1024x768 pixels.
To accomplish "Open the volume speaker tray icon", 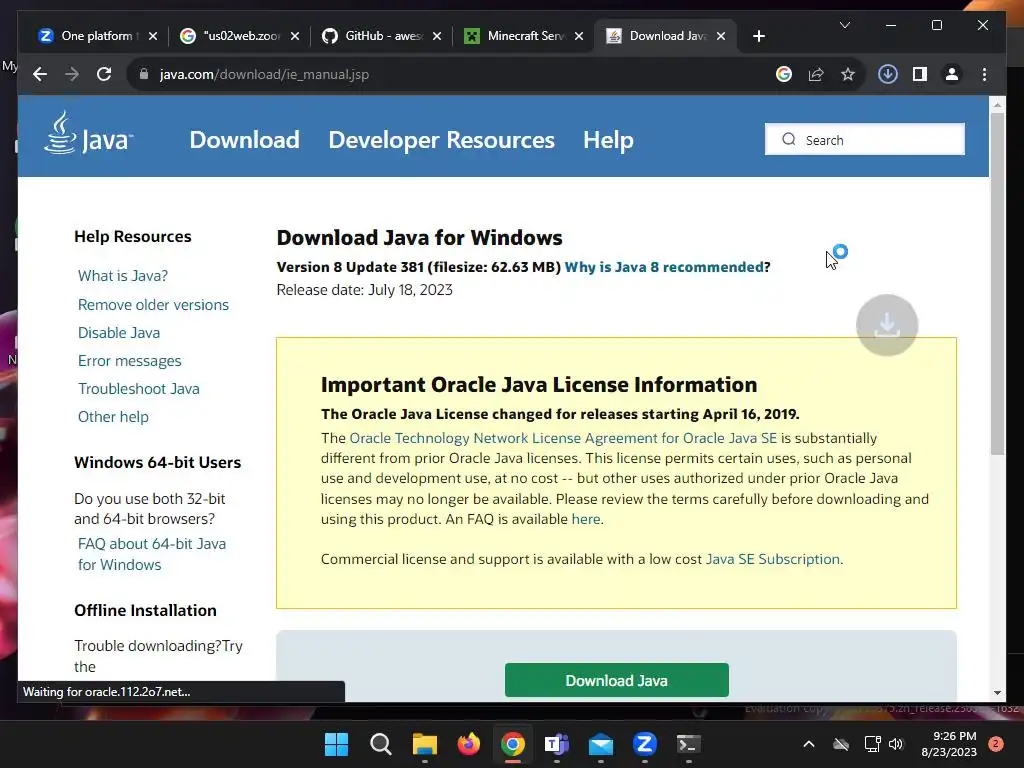I will pyautogui.click(x=896, y=744).
